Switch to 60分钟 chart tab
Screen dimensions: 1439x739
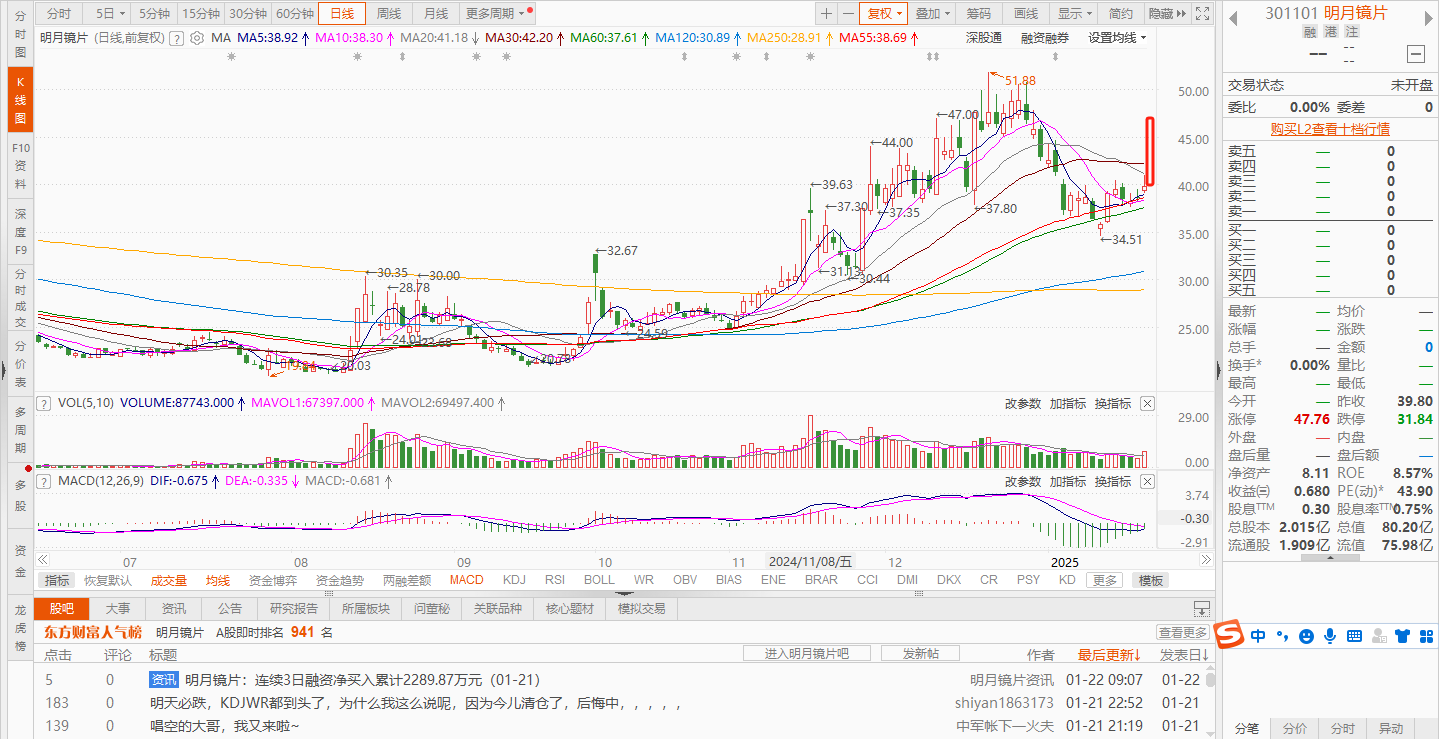pos(295,13)
